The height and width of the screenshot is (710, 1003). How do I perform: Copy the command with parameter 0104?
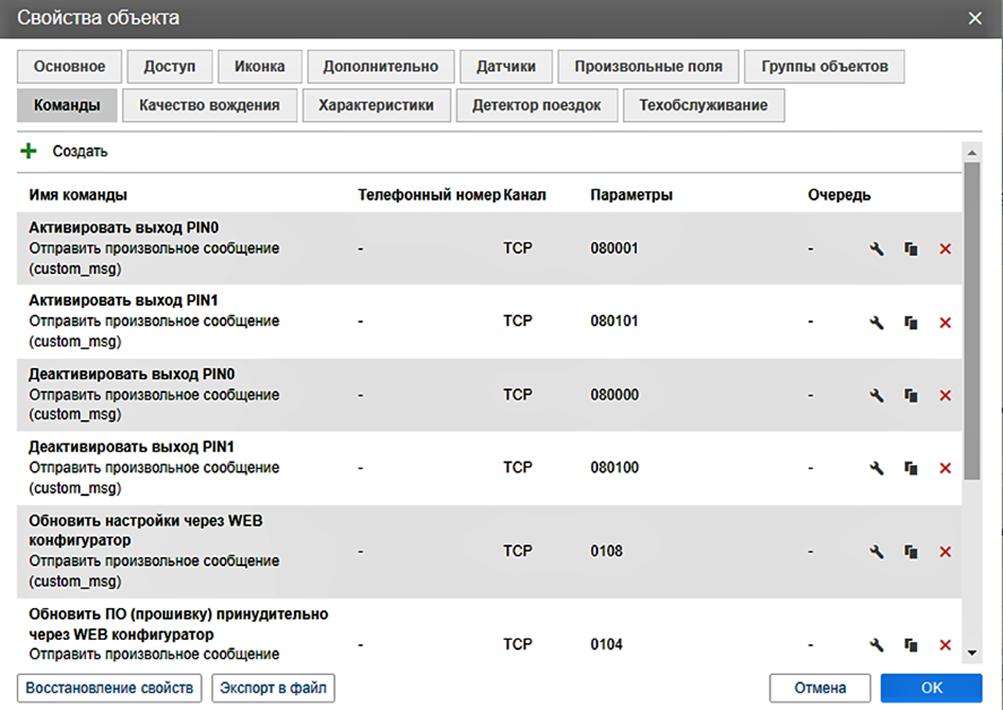click(x=911, y=645)
